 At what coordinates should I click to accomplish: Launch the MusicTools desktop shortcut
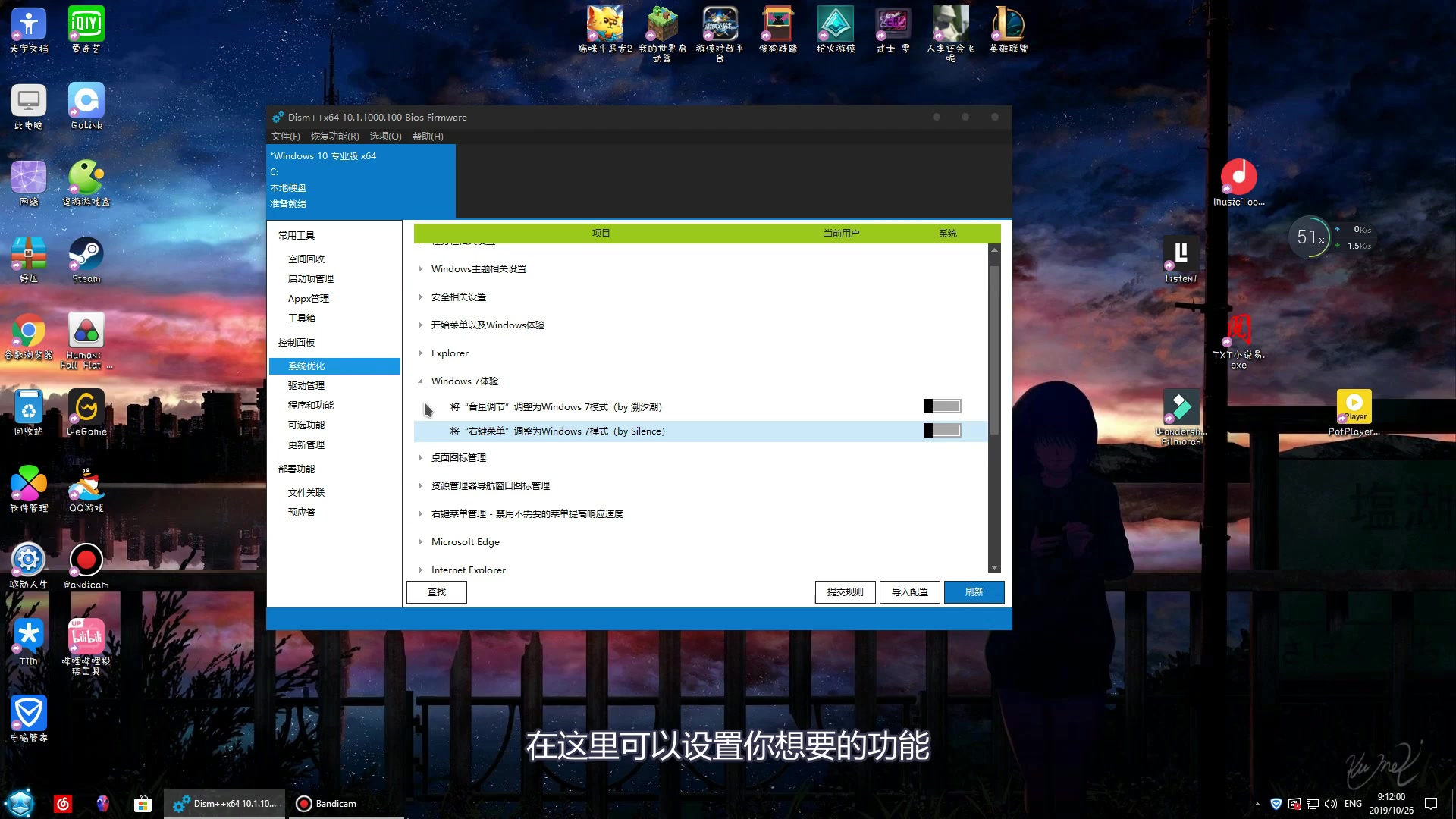[1238, 183]
